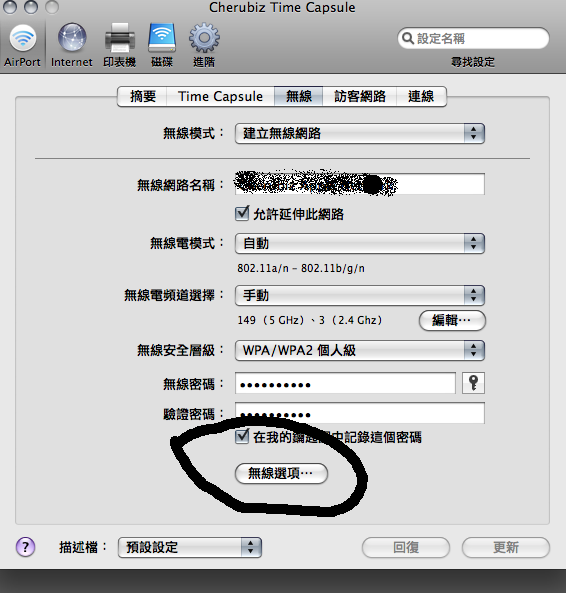Click the Cherubiz Time Capsule window title

pyautogui.click(x=282, y=8)
